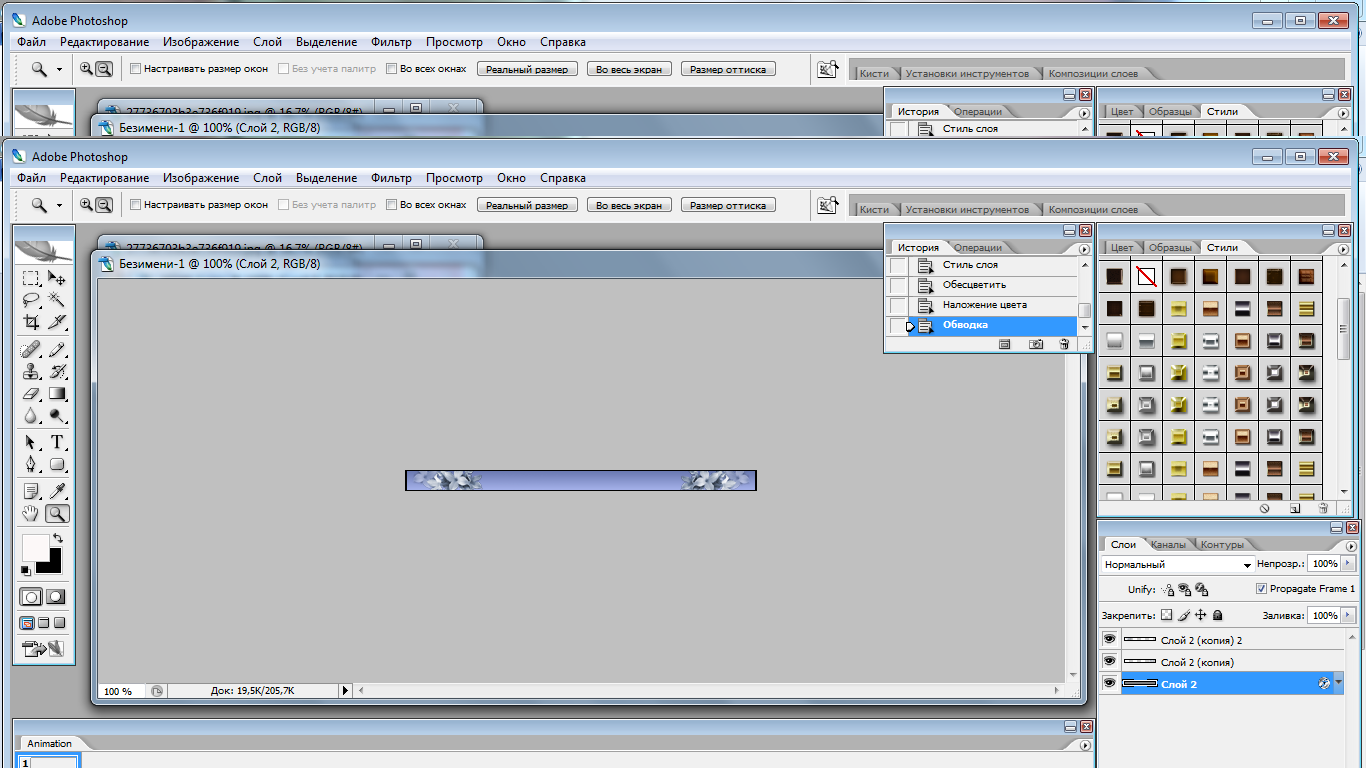Select the Notes tool
The image size is (1366, 768).
point(31,491)
